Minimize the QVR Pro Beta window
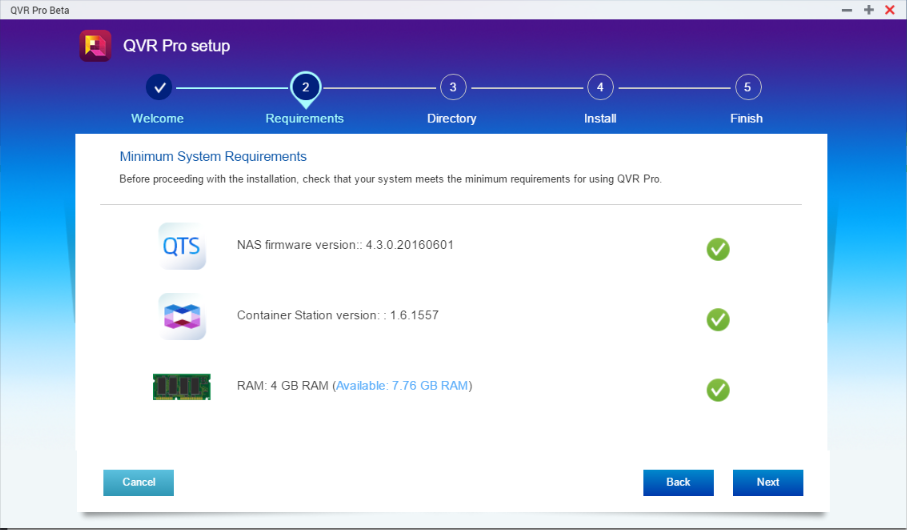907x530 pixels. click(x=847, y=10)
